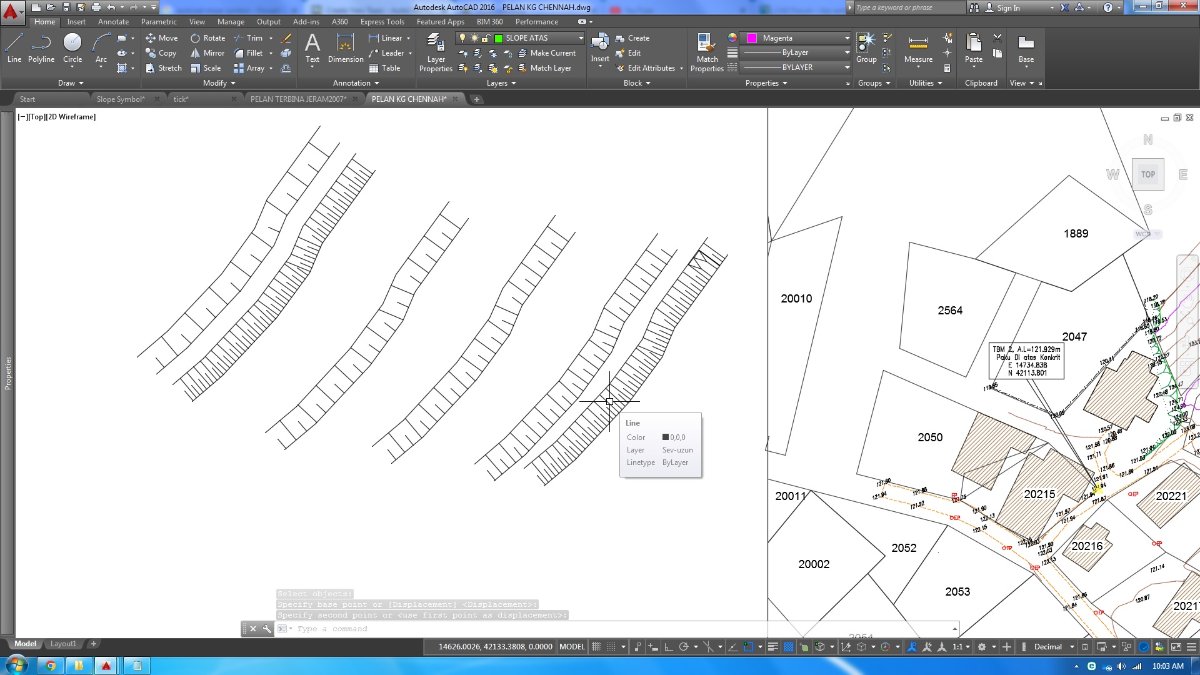
Task: Toggle MODEL space button in status bar
Action: click(x=572, y=647)
